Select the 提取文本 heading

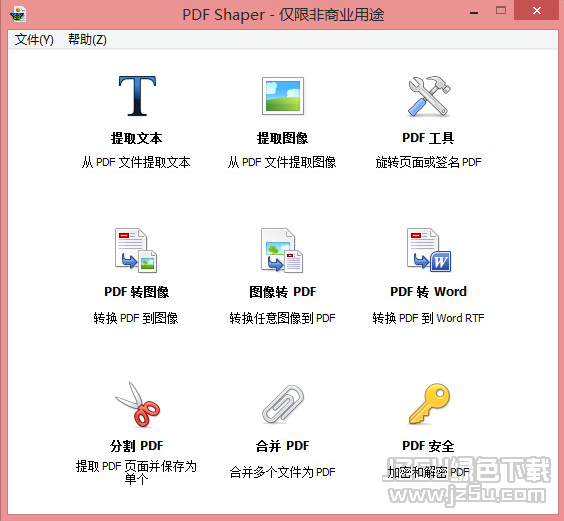(136, 138)
